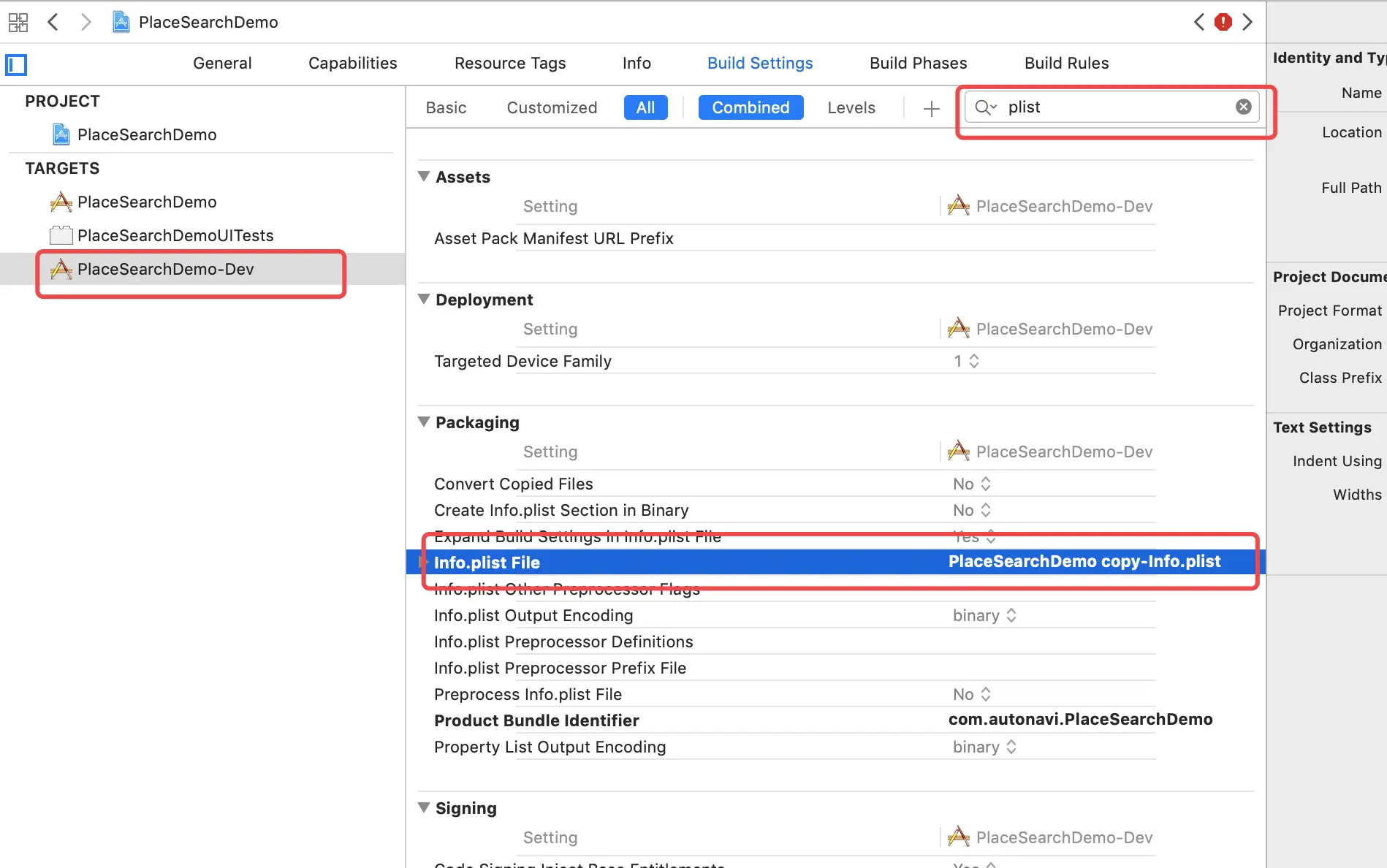Switch to Levels view

(851, 108)
